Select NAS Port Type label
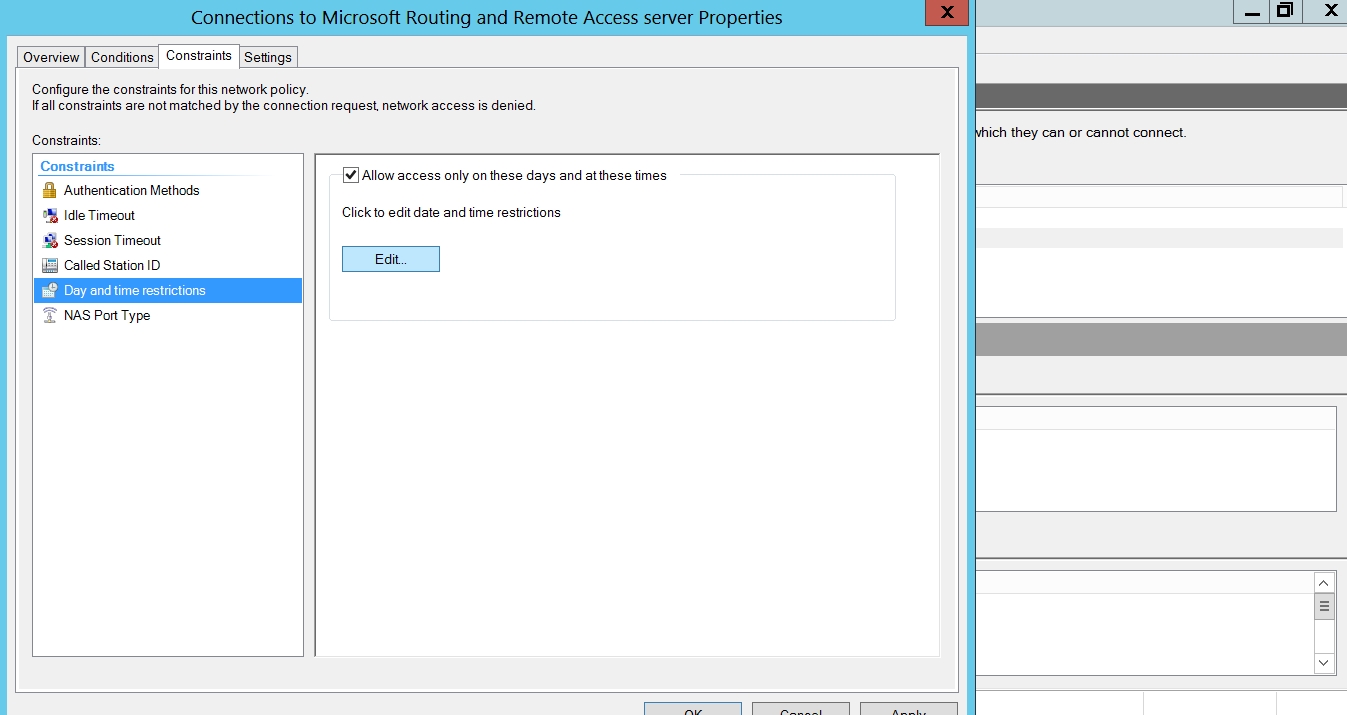1347x715 pixels. click(107, 315)
